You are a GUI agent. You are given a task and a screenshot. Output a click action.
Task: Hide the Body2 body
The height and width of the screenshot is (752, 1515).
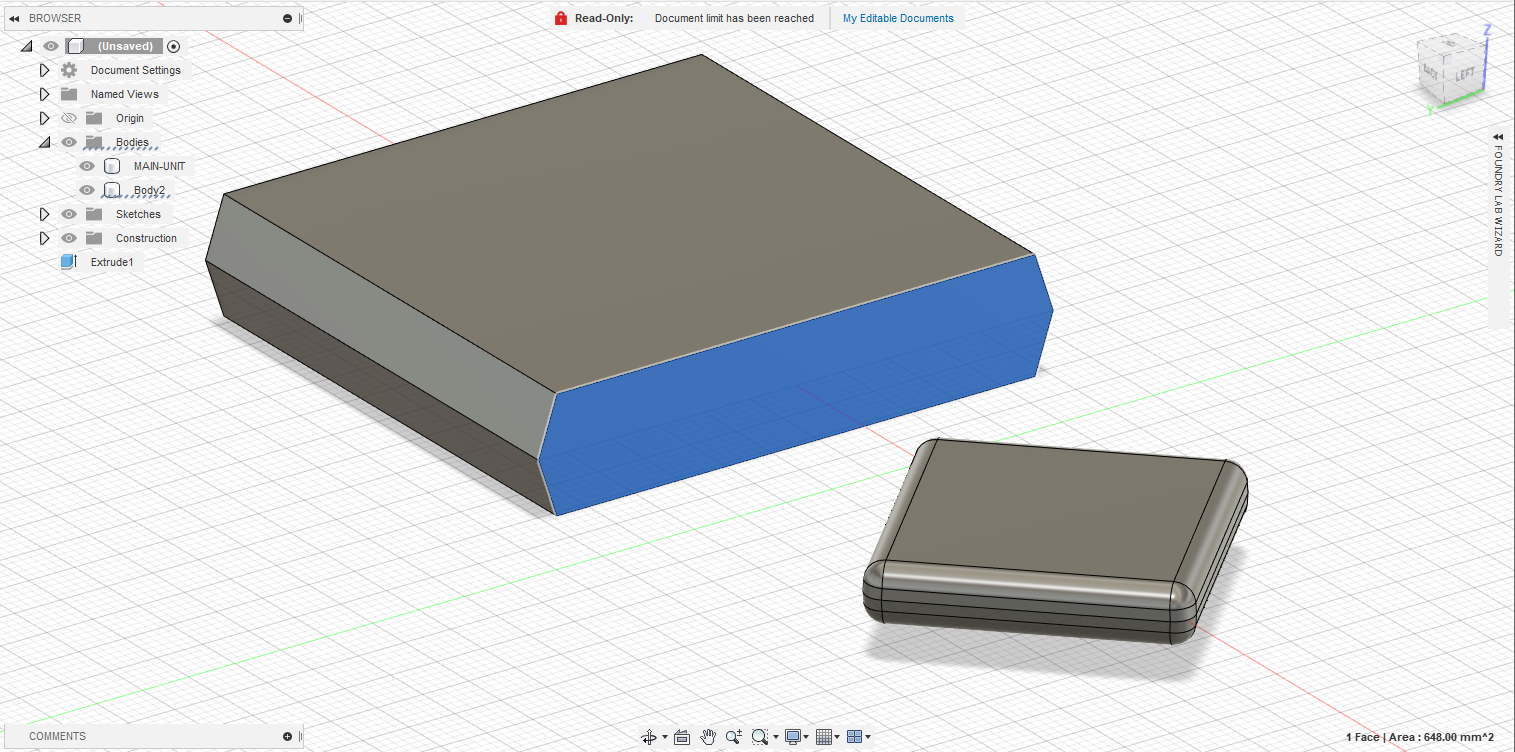(86, 190)
